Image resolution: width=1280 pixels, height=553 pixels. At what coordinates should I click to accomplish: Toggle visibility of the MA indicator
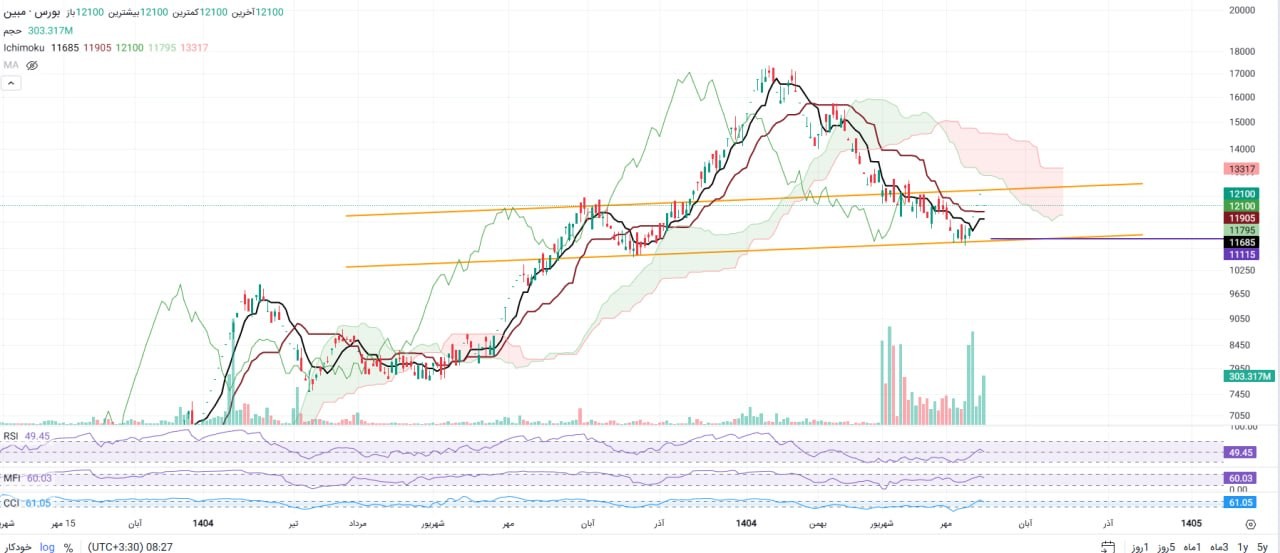[32, 65]
